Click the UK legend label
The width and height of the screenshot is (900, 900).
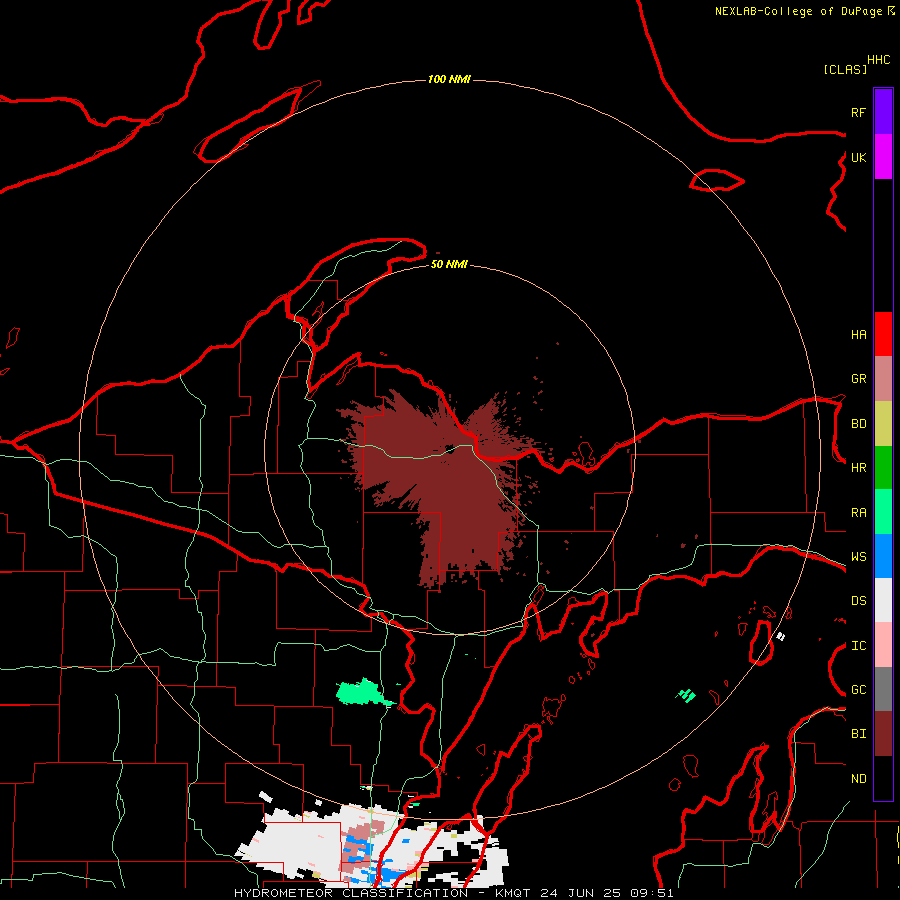pyautogui.click(x=859, y=157)
